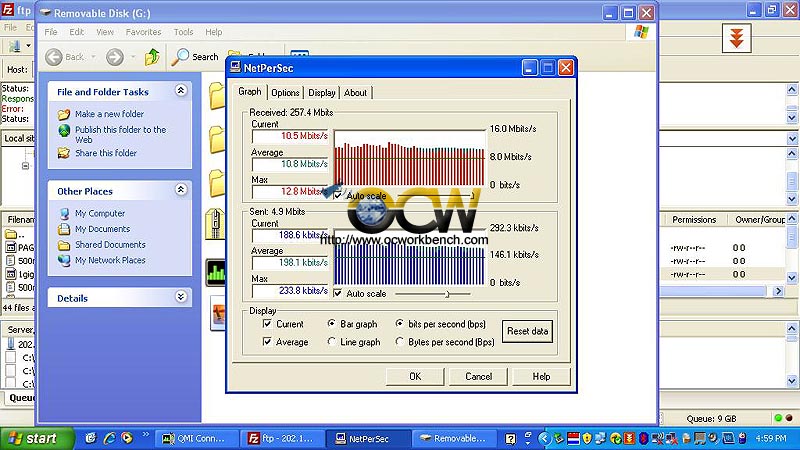Screen dimensions: 800x450
Task: Click the Received Current value field
Action: coord(290,136)
